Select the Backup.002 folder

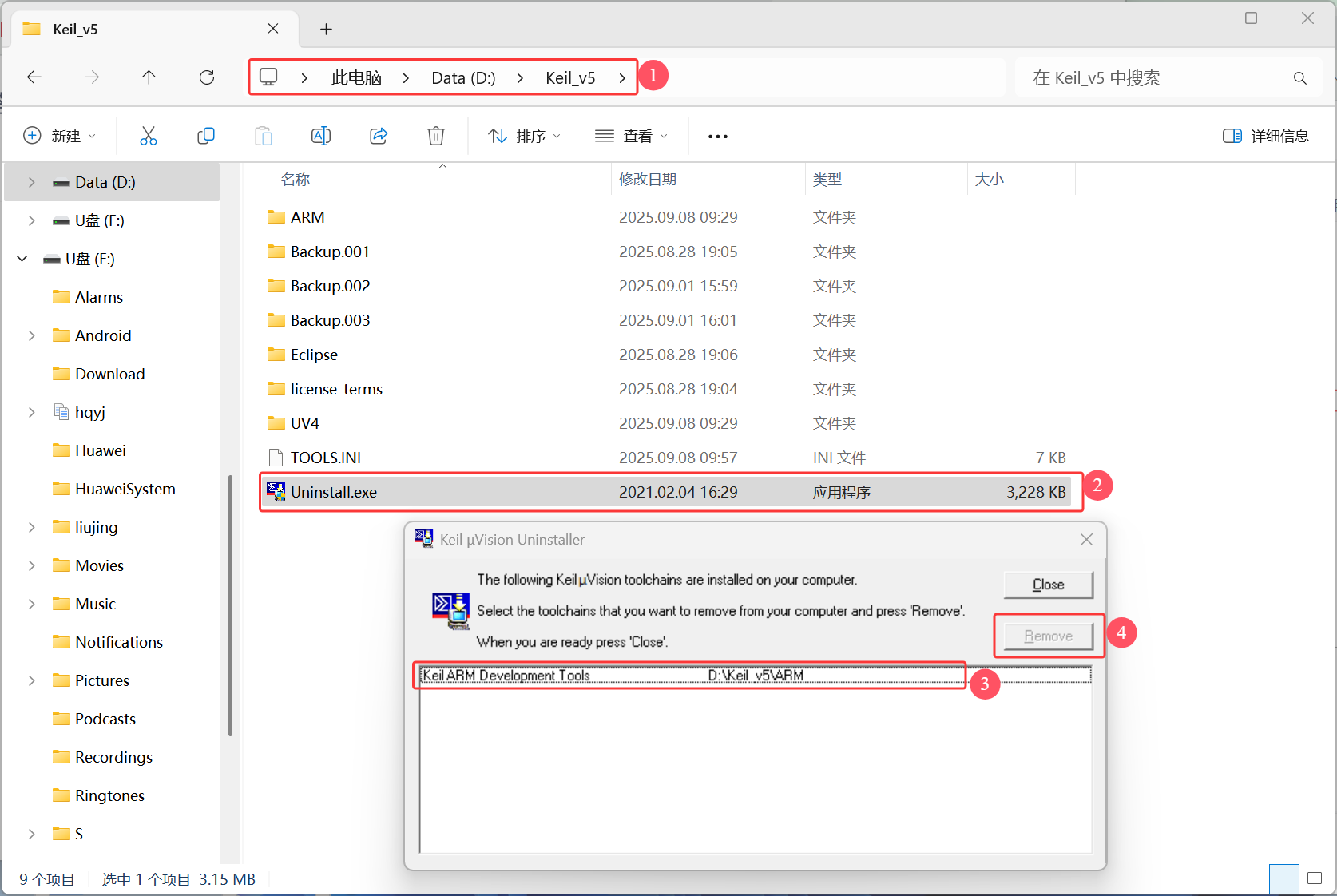tap(330, 286)
